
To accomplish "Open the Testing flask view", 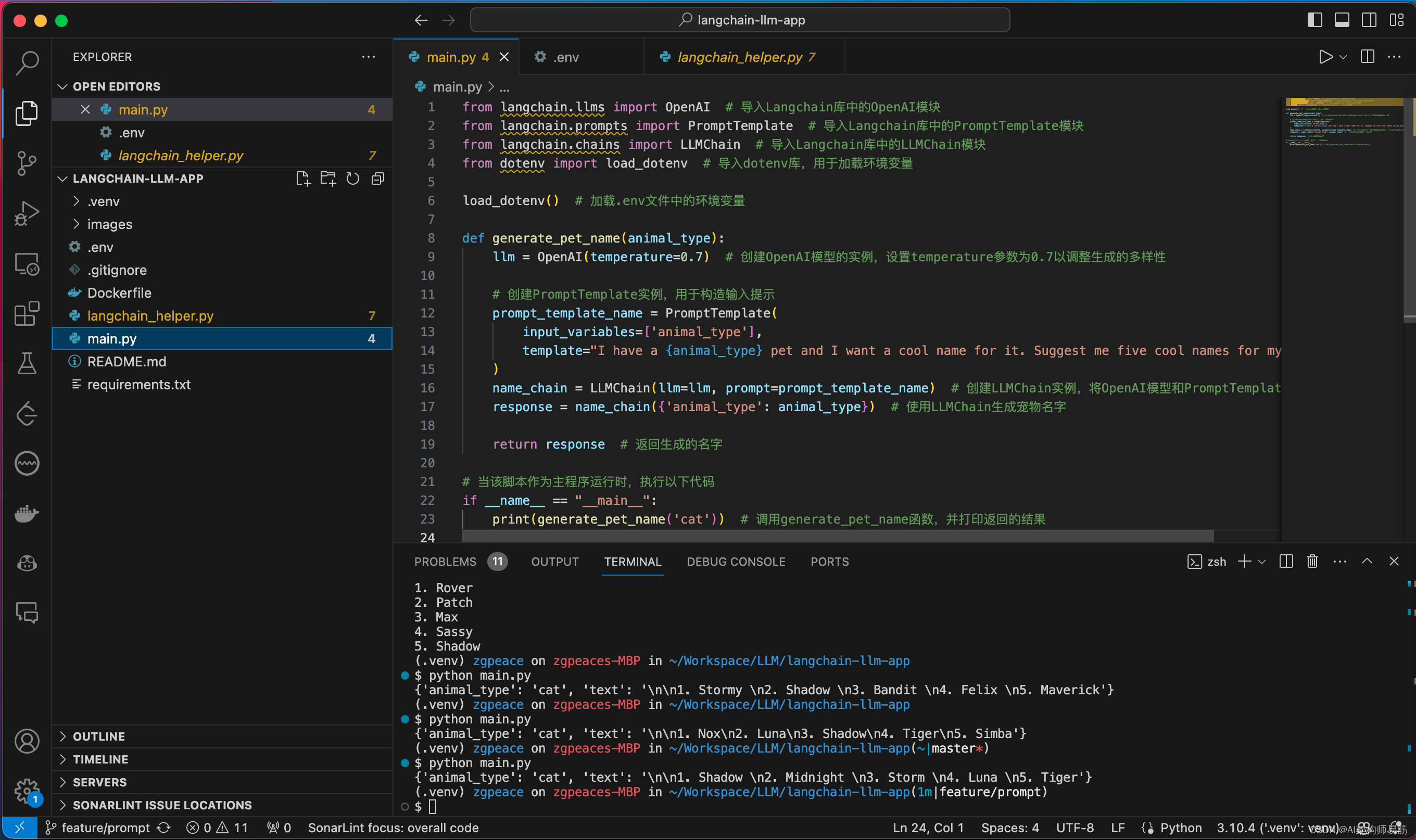I will [27, 363].
